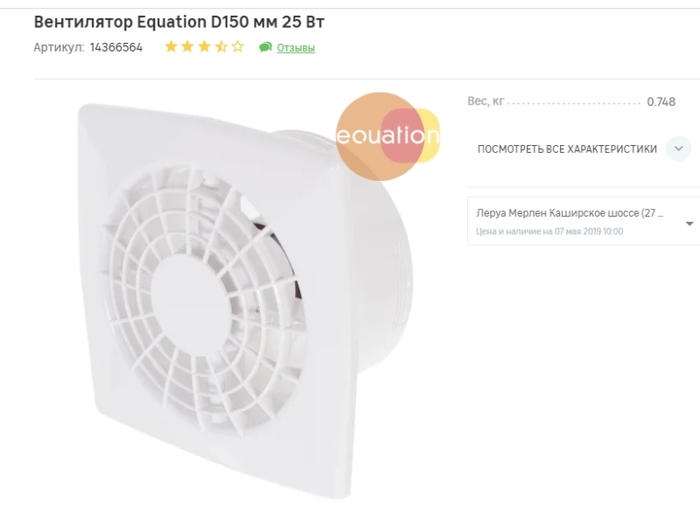The height and width of the screenshot is (505, 700).
Task: Set rating with the third star
Action: (204, 47)
